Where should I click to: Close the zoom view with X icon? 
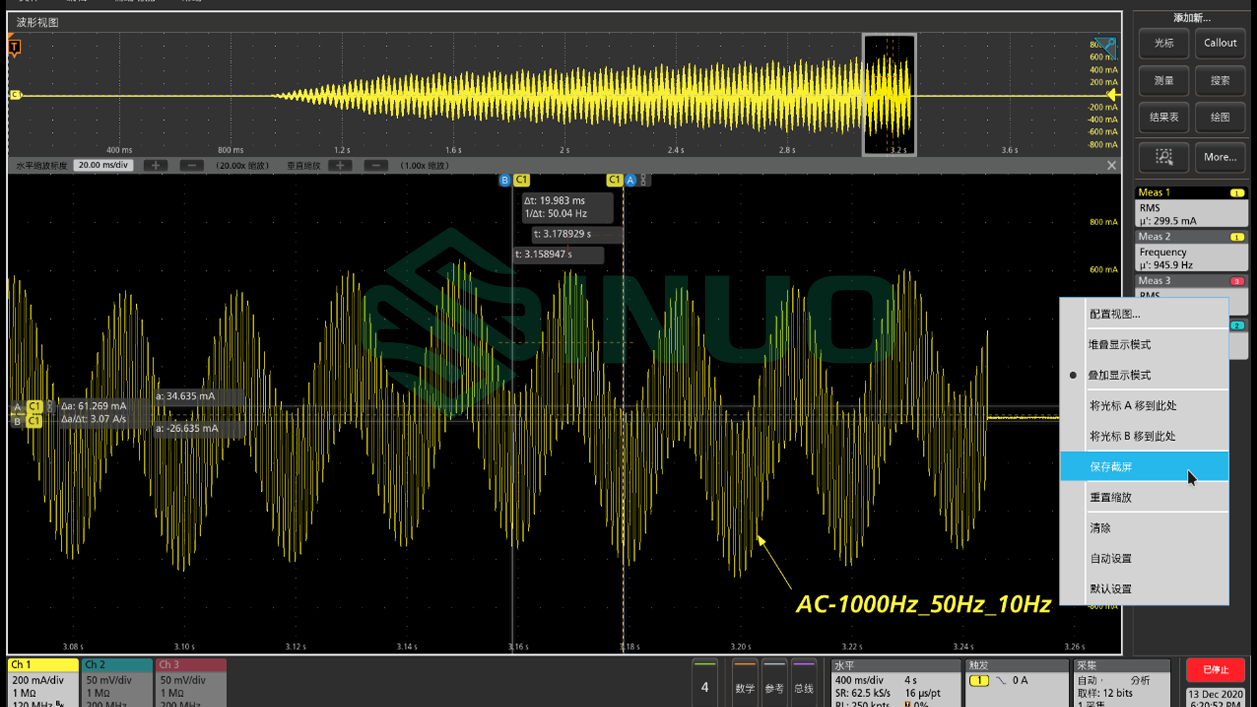point(1111,166)
